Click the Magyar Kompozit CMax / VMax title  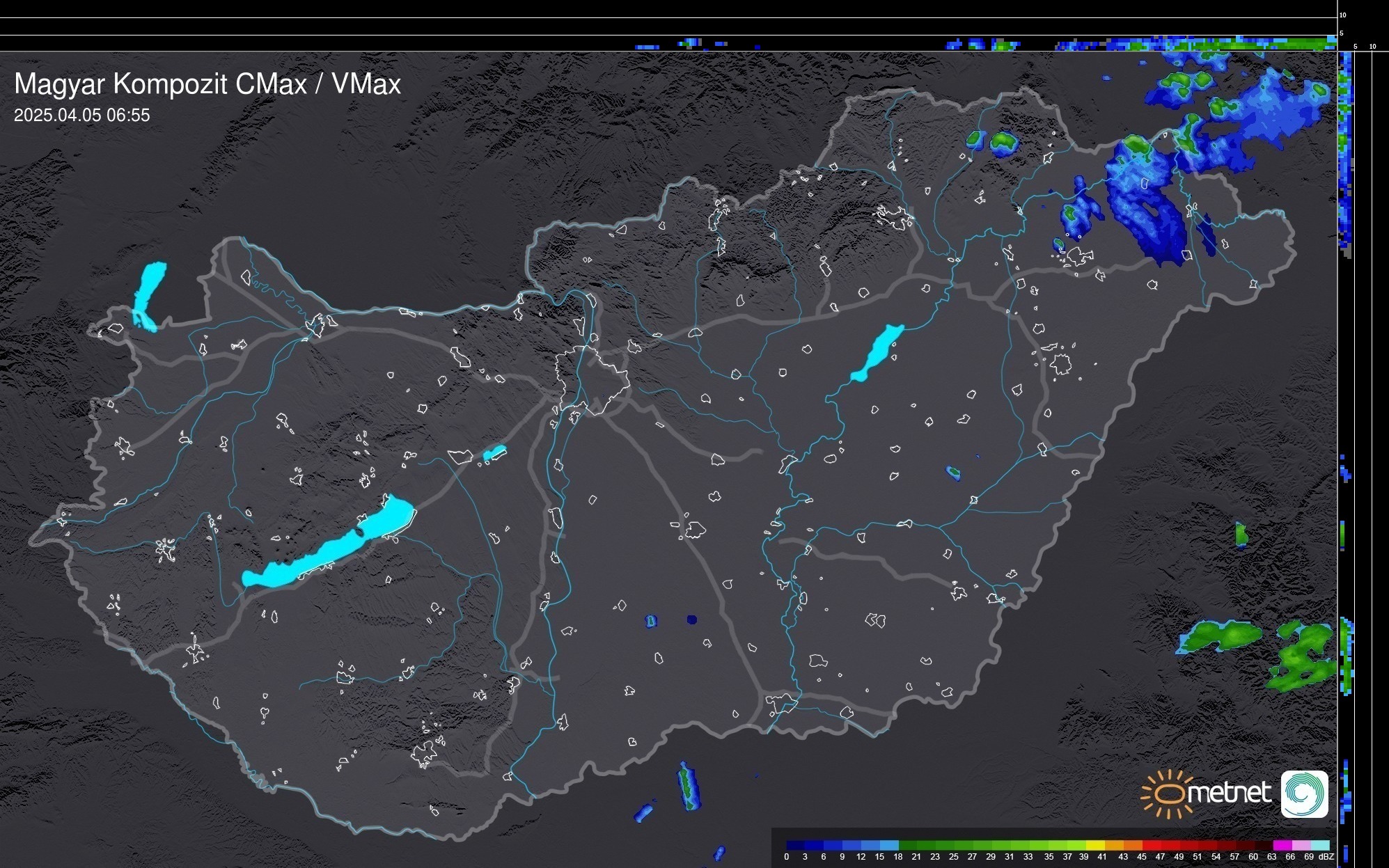point(207,84)
